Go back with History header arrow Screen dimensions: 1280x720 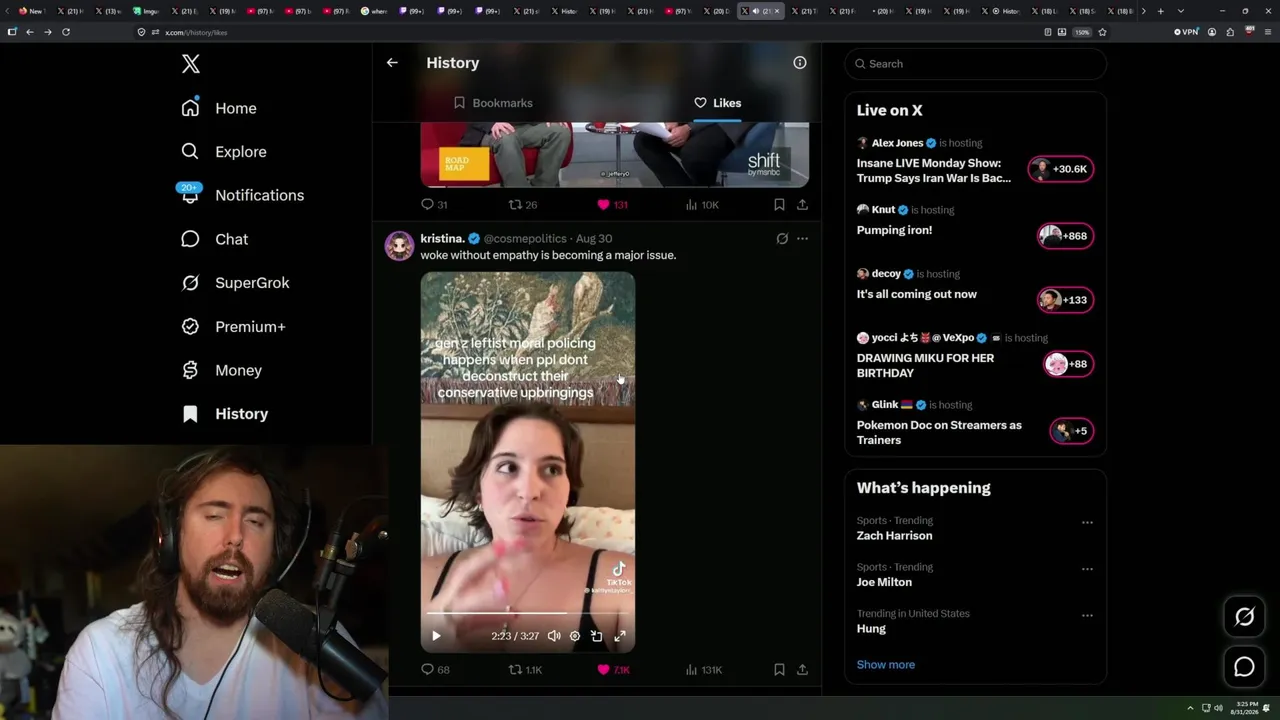[x=392, y=63]
